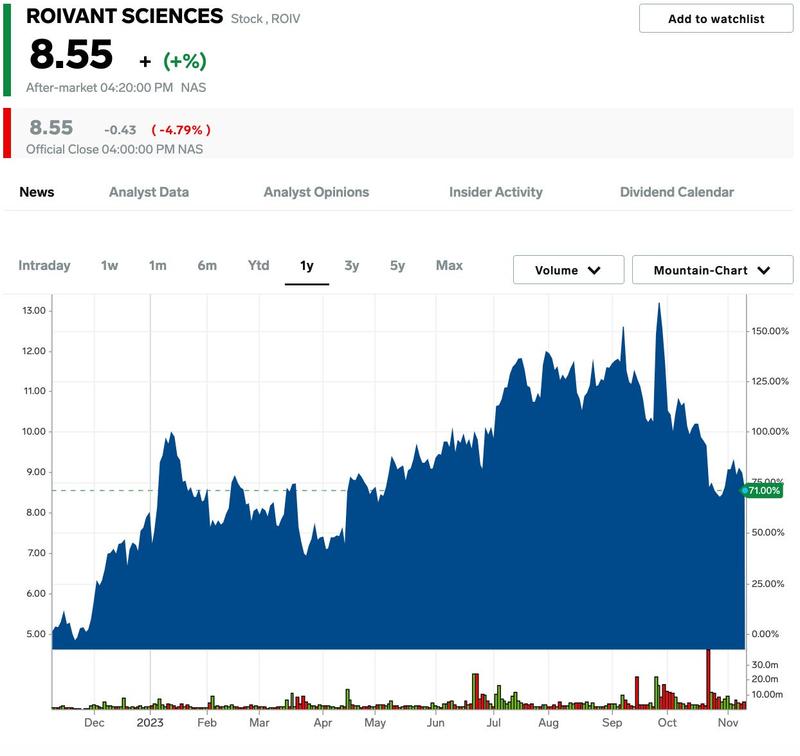Image resolution: width=800 pixels, height=756 pixels.
Task: Click the After-market 04:20:00 PM label
Action: 99,88
